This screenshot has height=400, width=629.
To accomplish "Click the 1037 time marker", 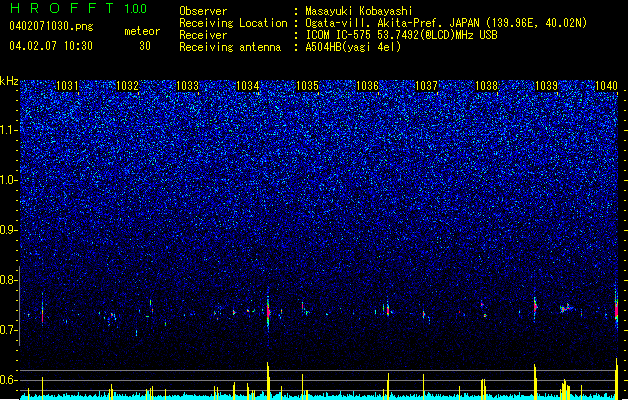I will [x=426, y=86].
